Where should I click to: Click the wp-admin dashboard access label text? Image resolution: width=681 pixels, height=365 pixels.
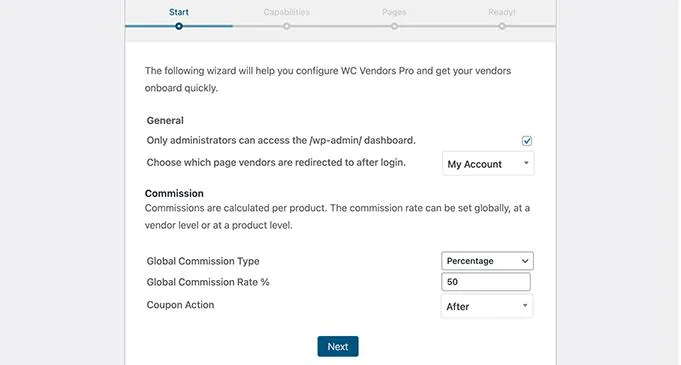pyautogui.click(x=281, y=140)
